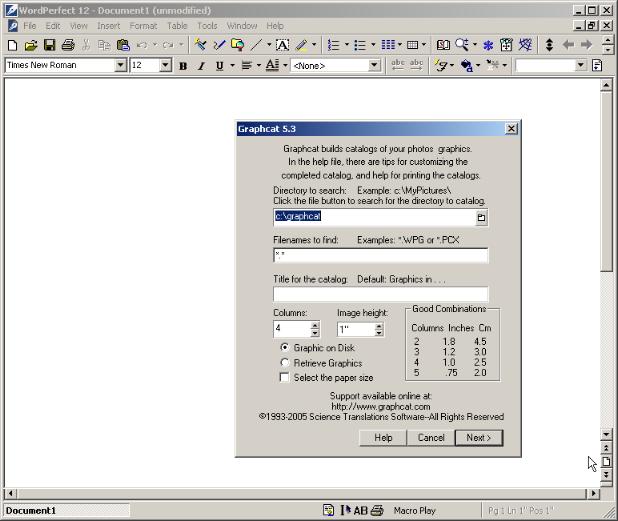The height and width of the screenshot is (521, 618).
Task: Check the Select the paper size box
Action: click(x=284, y=377)
